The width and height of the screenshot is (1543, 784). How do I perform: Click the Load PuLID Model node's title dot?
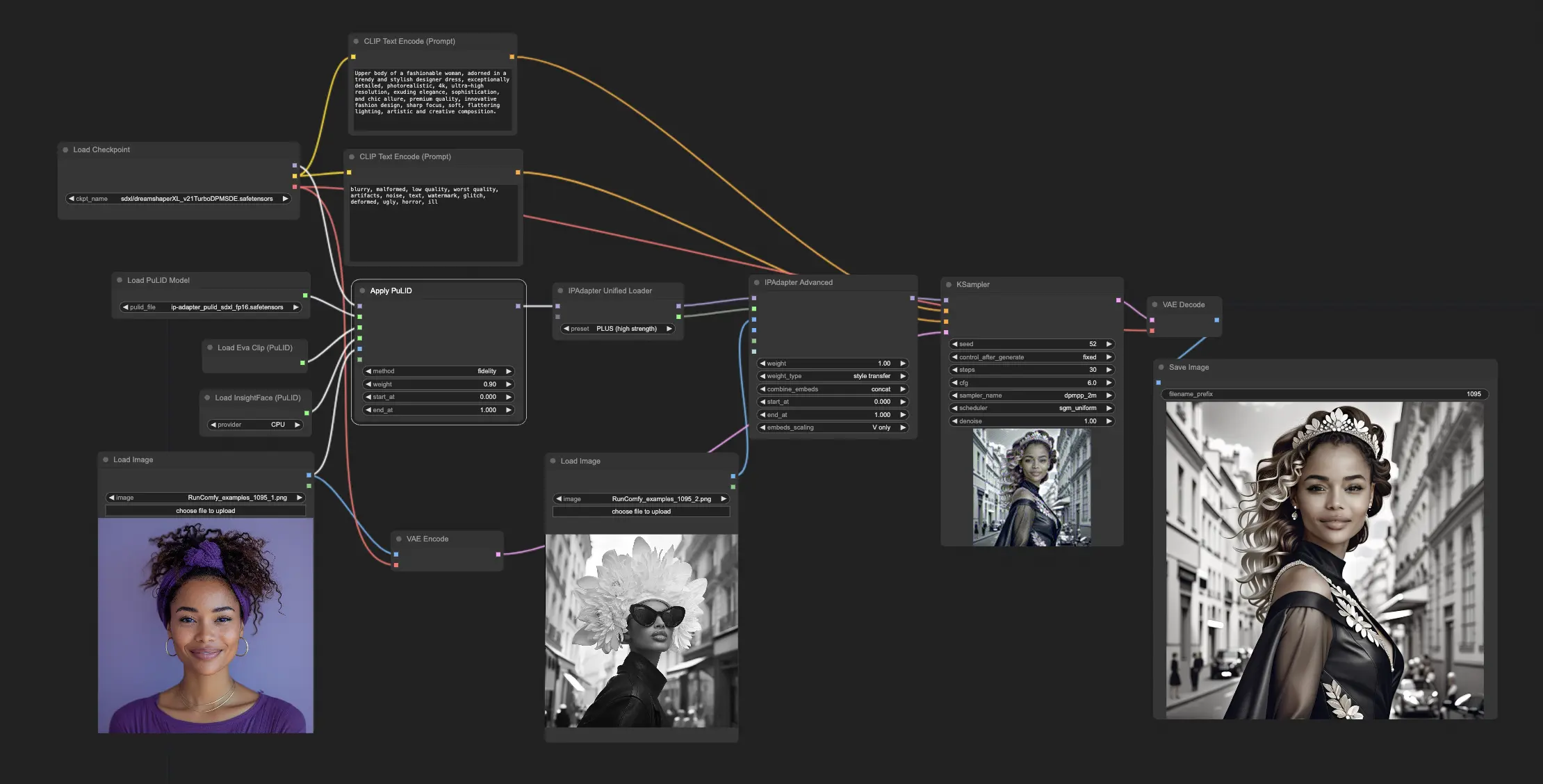click(x=120, y=280)
